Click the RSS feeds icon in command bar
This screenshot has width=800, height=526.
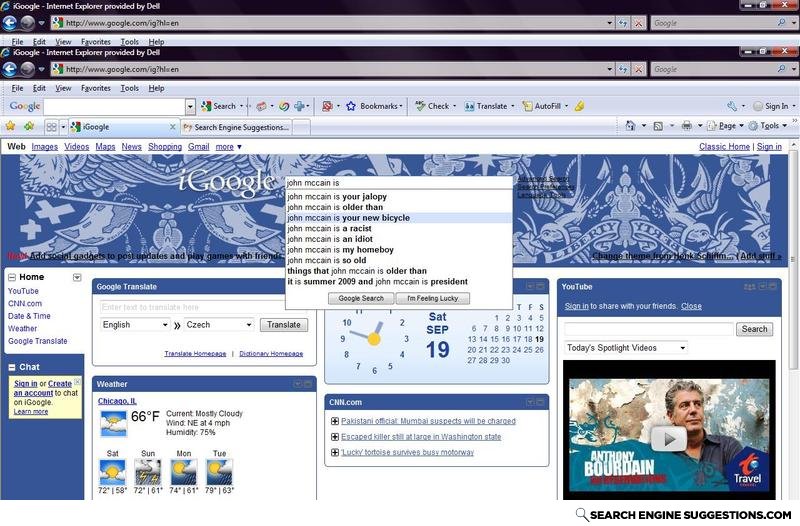(x=658, y=126)
